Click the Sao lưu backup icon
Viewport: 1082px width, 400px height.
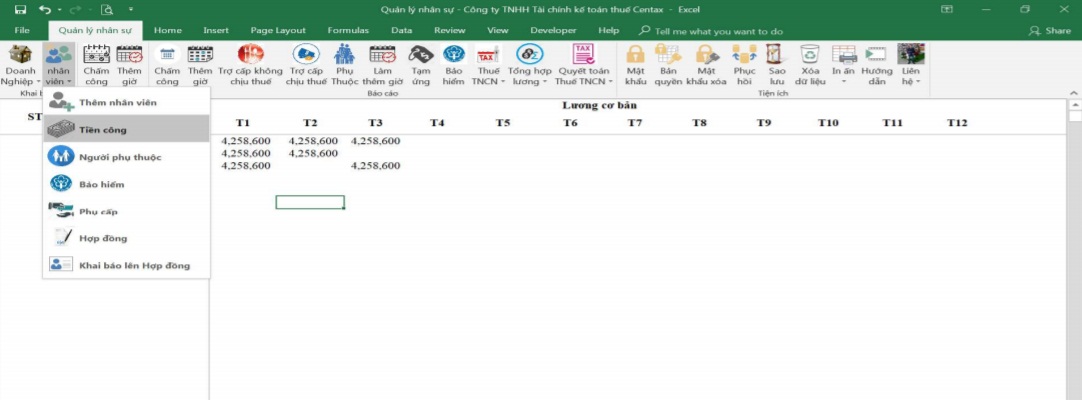pos(776,56)
